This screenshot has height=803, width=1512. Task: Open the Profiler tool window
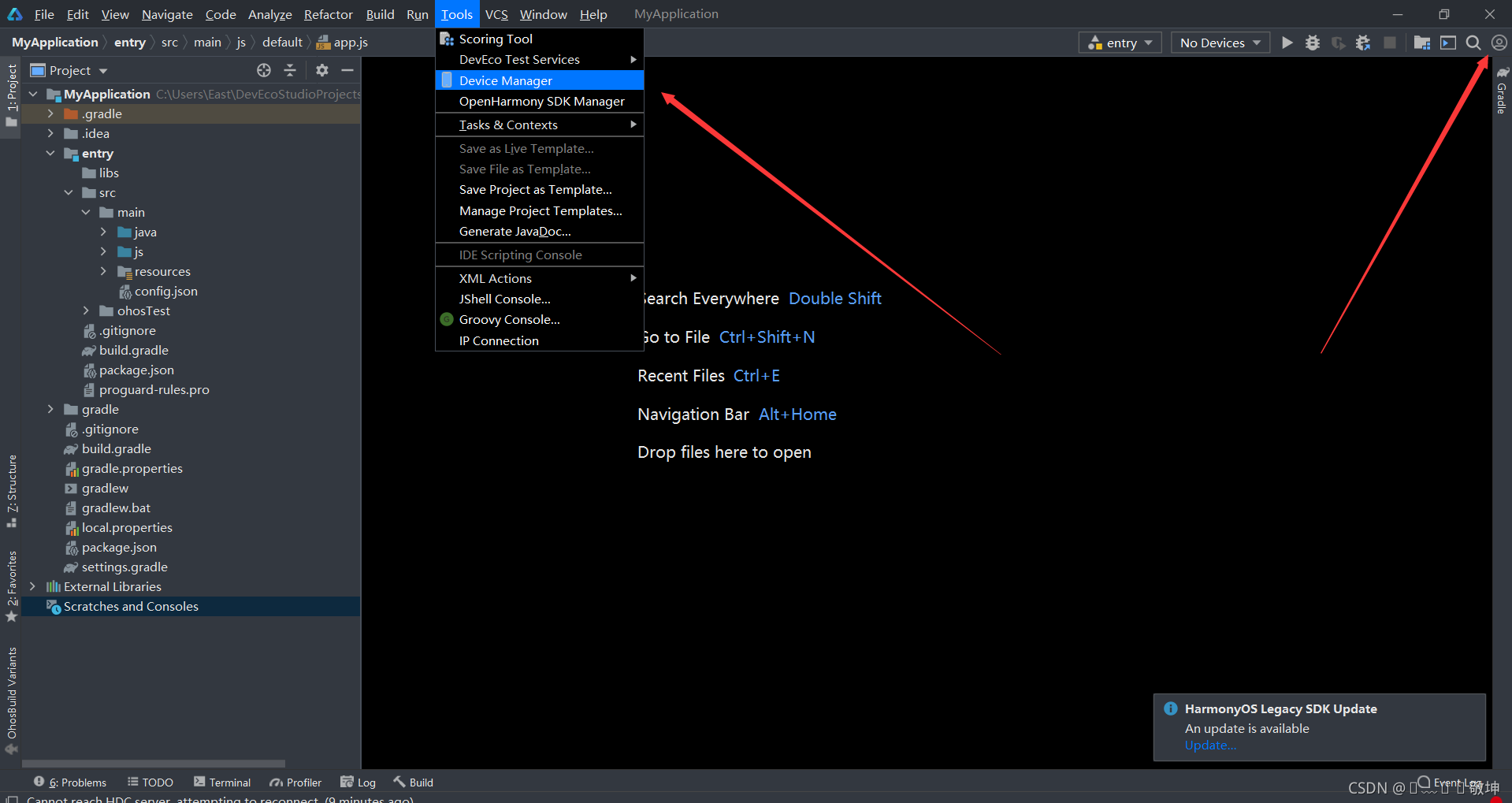click(x=295, y=782)
